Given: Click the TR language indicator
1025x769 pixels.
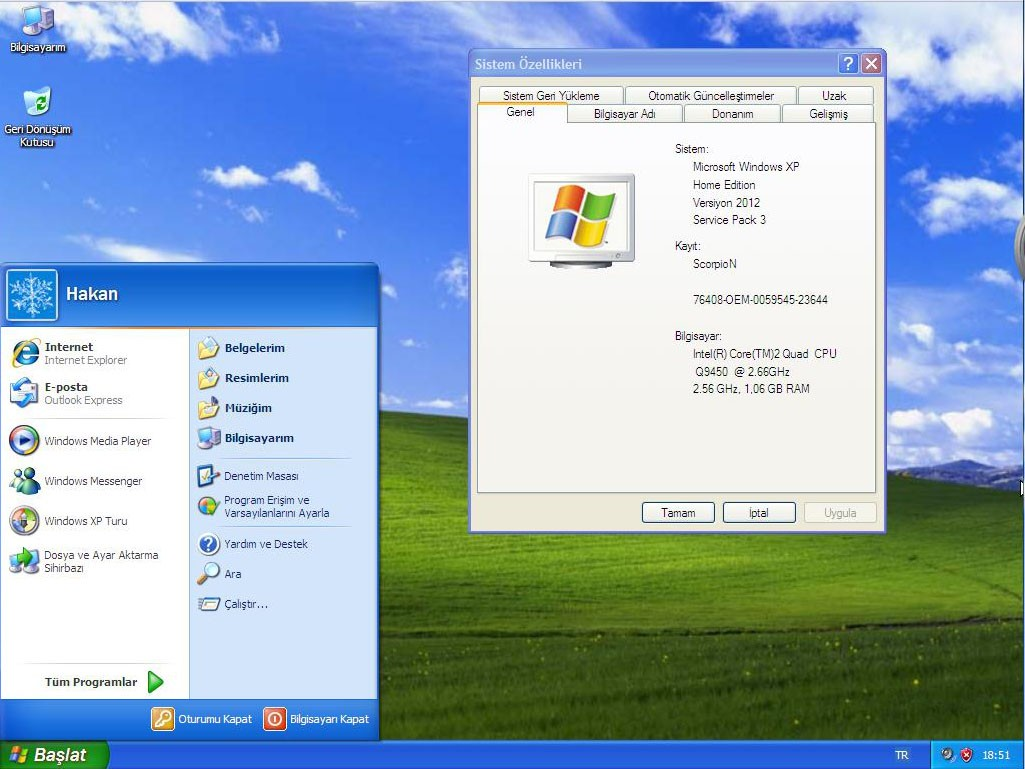Looking at the screenshot, I should (x=901, y=754).
